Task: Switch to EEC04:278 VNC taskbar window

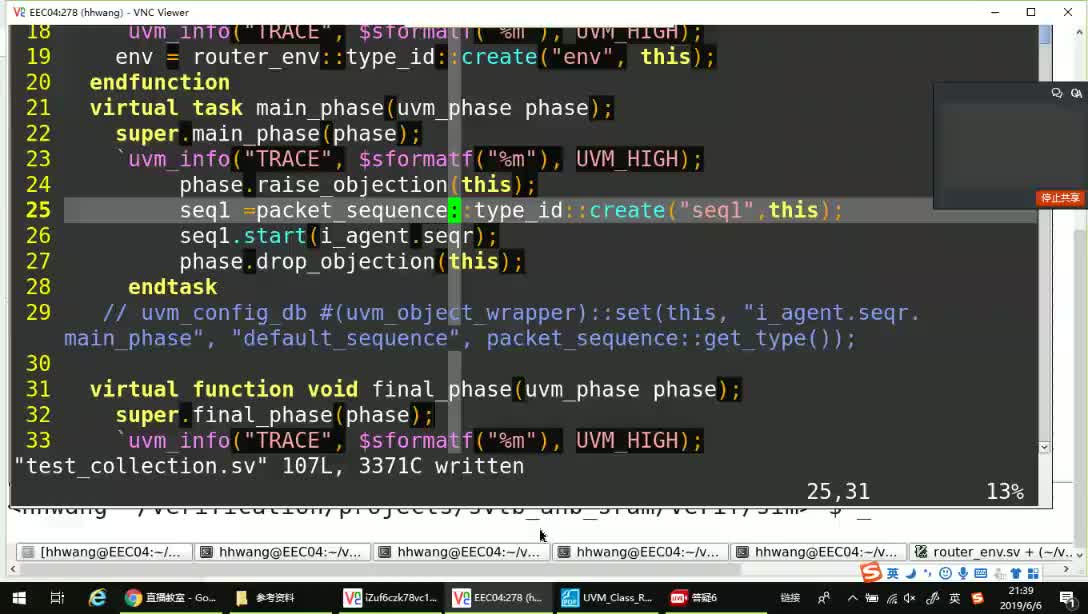Action: tap(498, 597)
